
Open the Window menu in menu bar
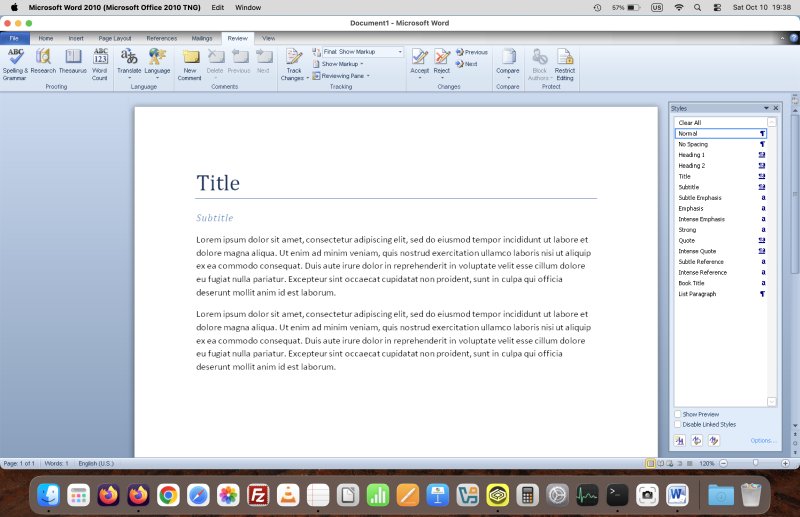pyautogui.click(x=248, y=8)
